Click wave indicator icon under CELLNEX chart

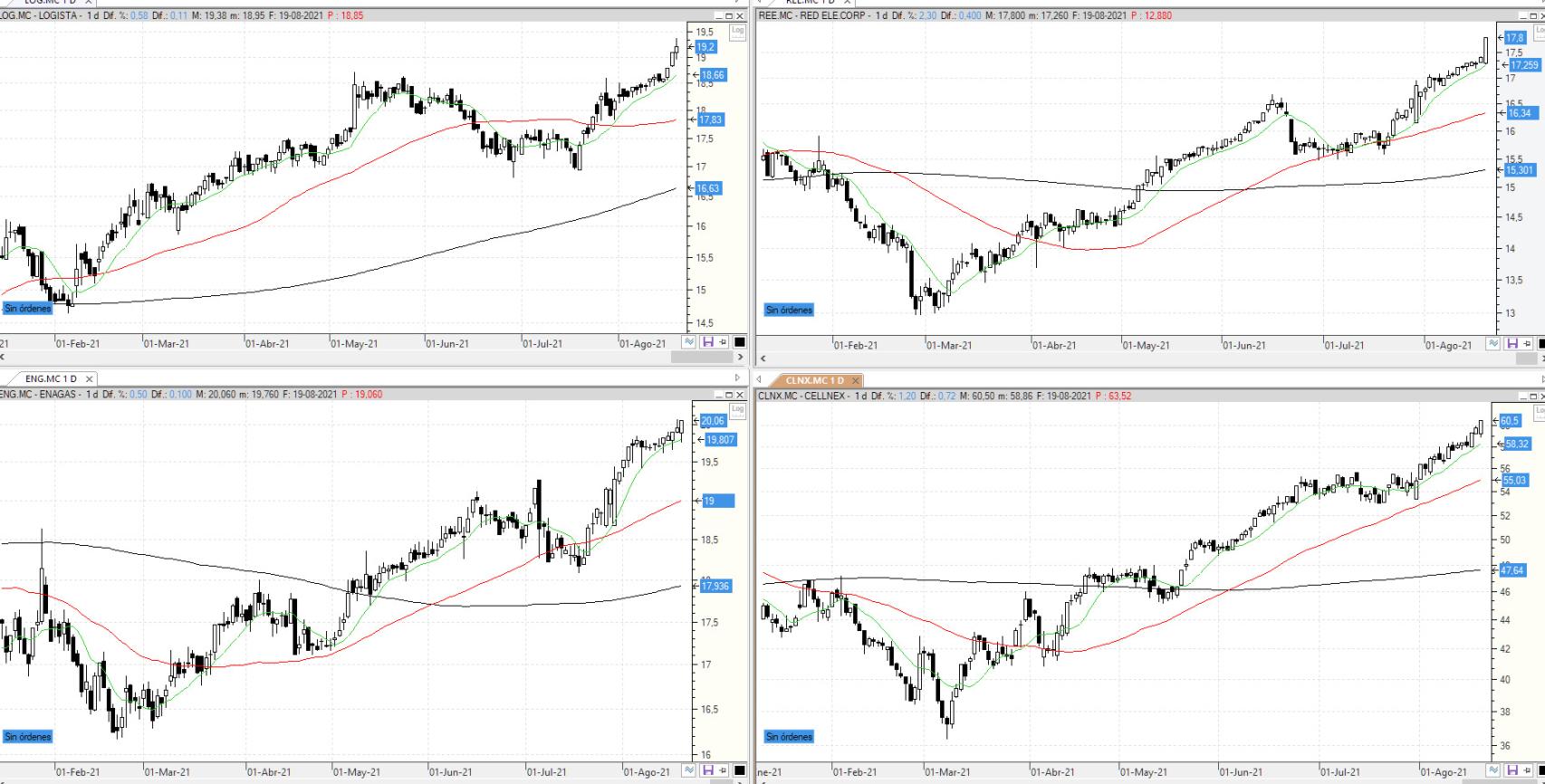[x=1493, y=771]
